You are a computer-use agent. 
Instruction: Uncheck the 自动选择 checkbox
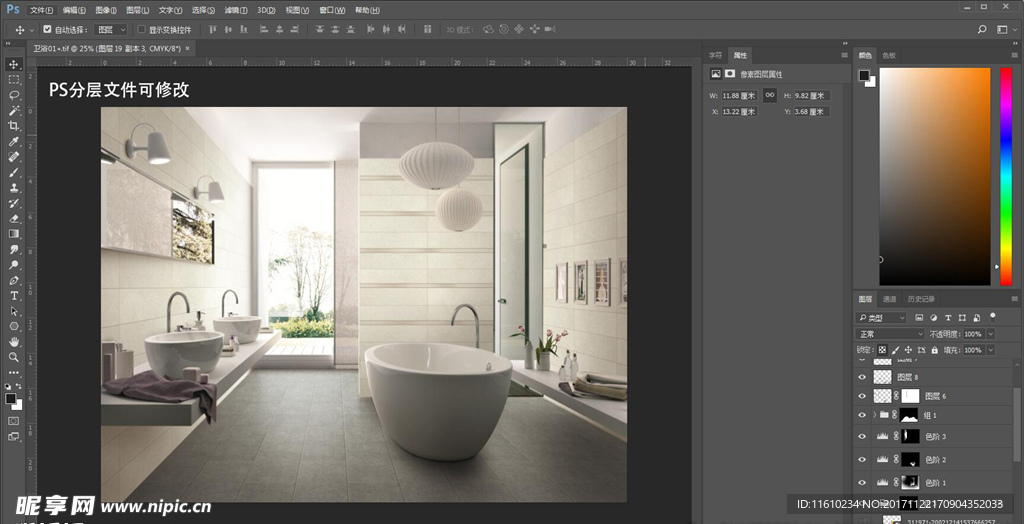pyautogui.click(x=47, y=30)
